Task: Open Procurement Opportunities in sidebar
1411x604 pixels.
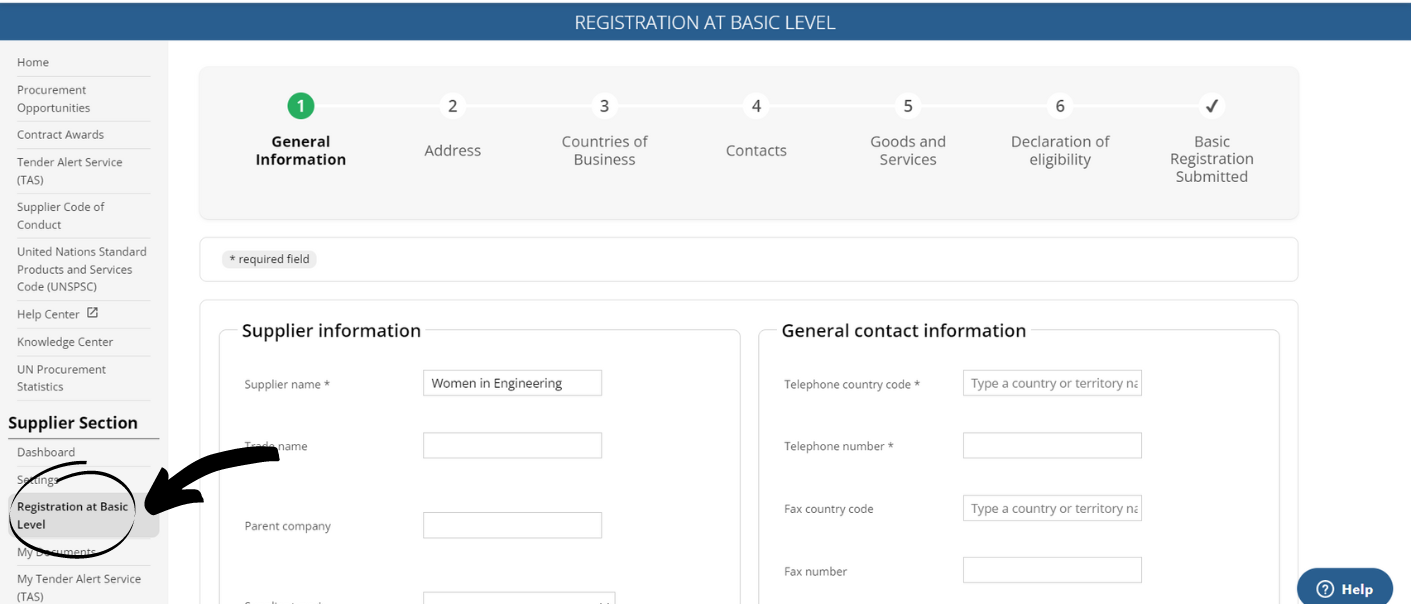Action: 54,99
